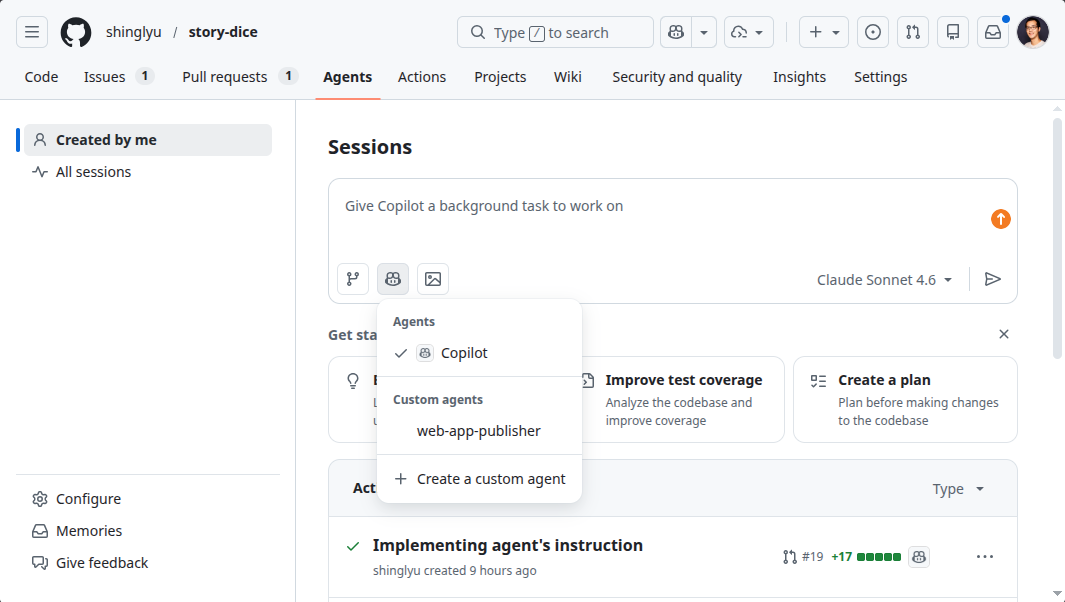1065x602 pixels.
Task: Click the page vertical scrollbar
Action: pos(1058,238)
